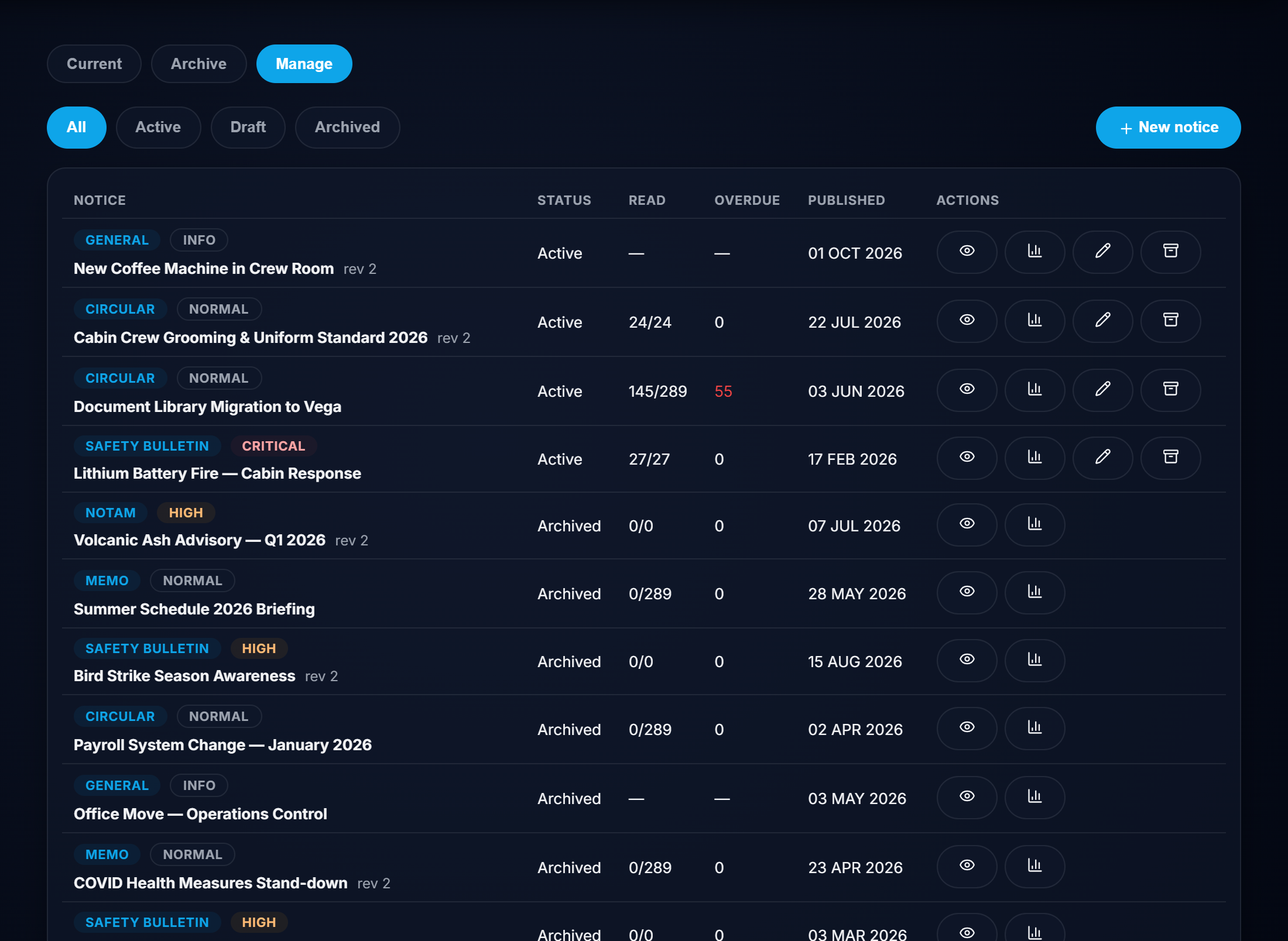Edit the Document Library Migration notice
The width and height of the screenshot is (1288, 941).
coord(1102,390)
